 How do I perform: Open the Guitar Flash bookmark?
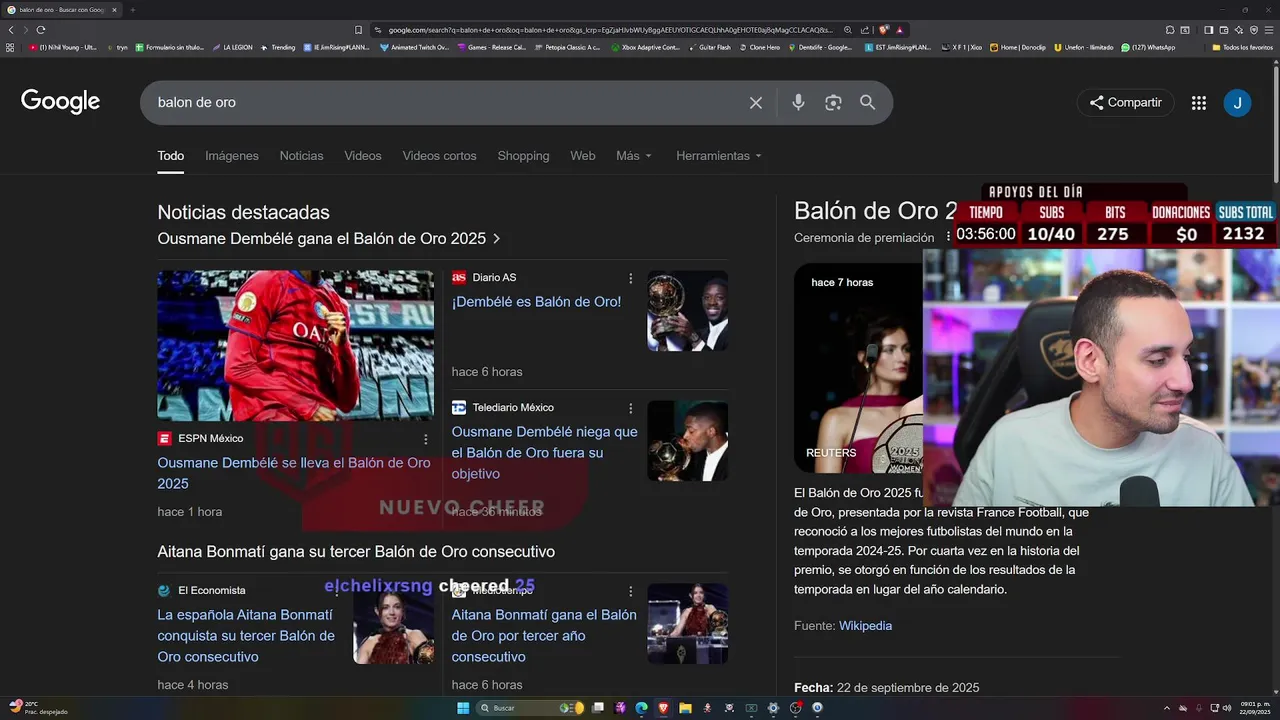[x=710, y=47]
